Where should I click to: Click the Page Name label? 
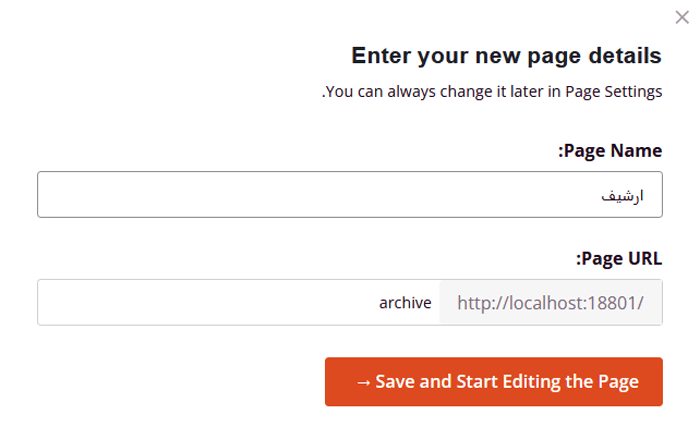[x=610, y=151]
